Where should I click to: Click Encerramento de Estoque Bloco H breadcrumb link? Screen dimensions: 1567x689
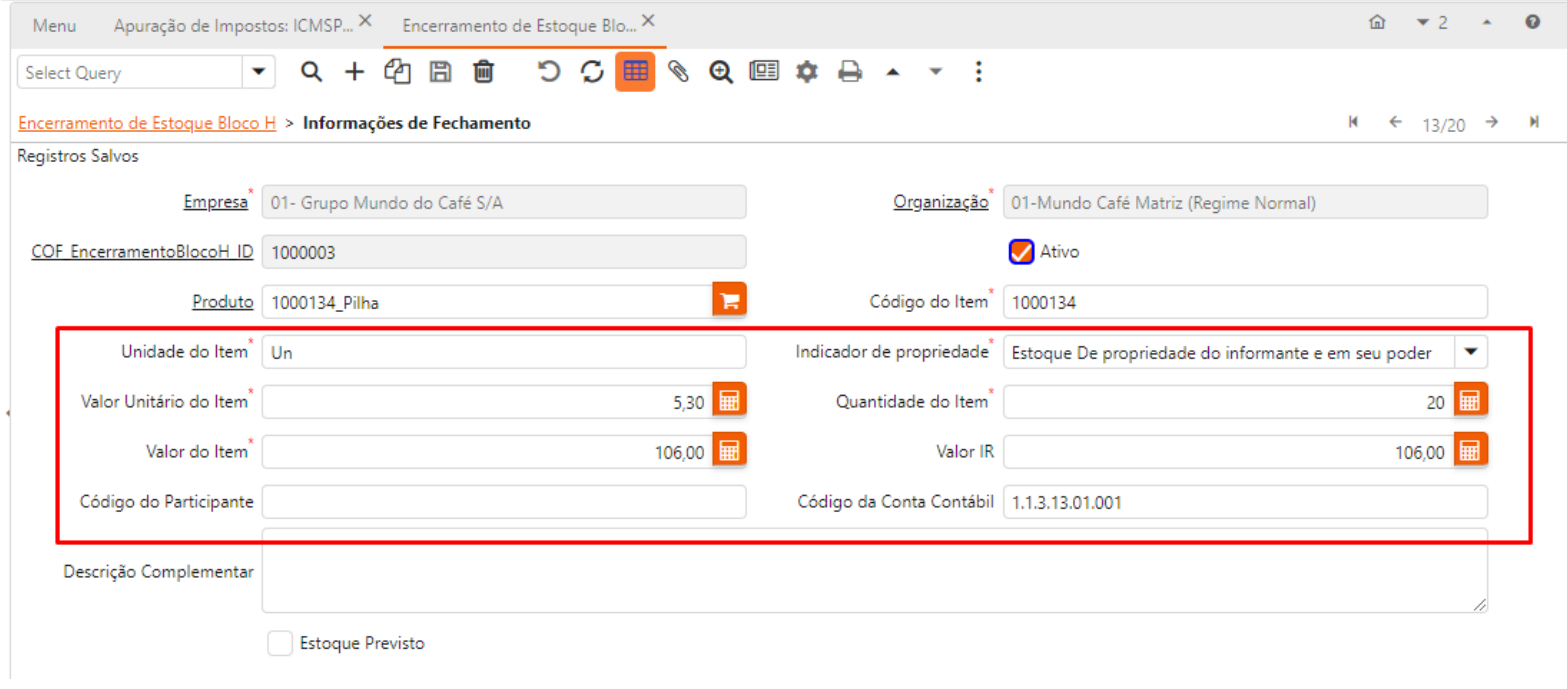147,123
